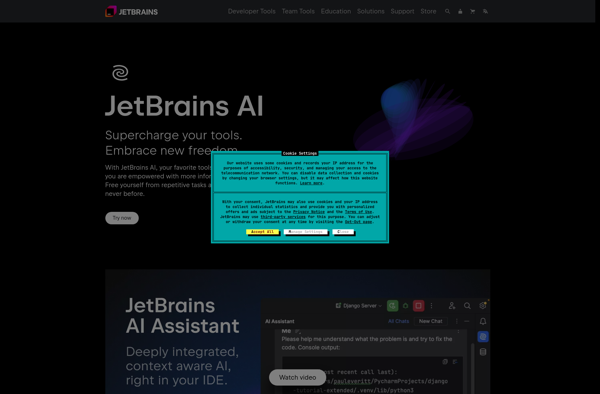The image size is (600, 394).
Task: Click Accept All in Cookie Settings
Action: pos(262,232)
